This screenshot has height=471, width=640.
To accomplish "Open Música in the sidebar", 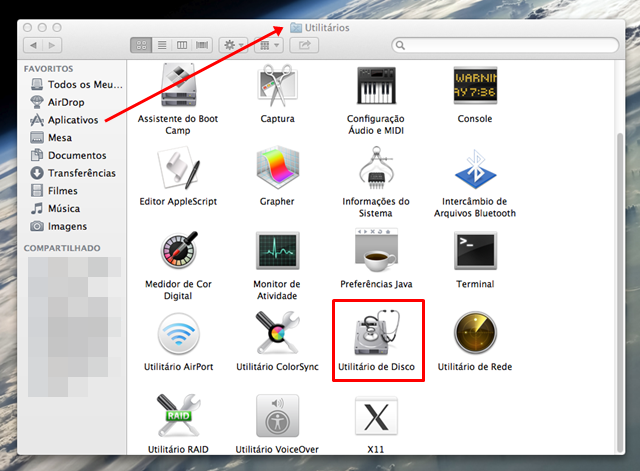I will coord(56,209).
